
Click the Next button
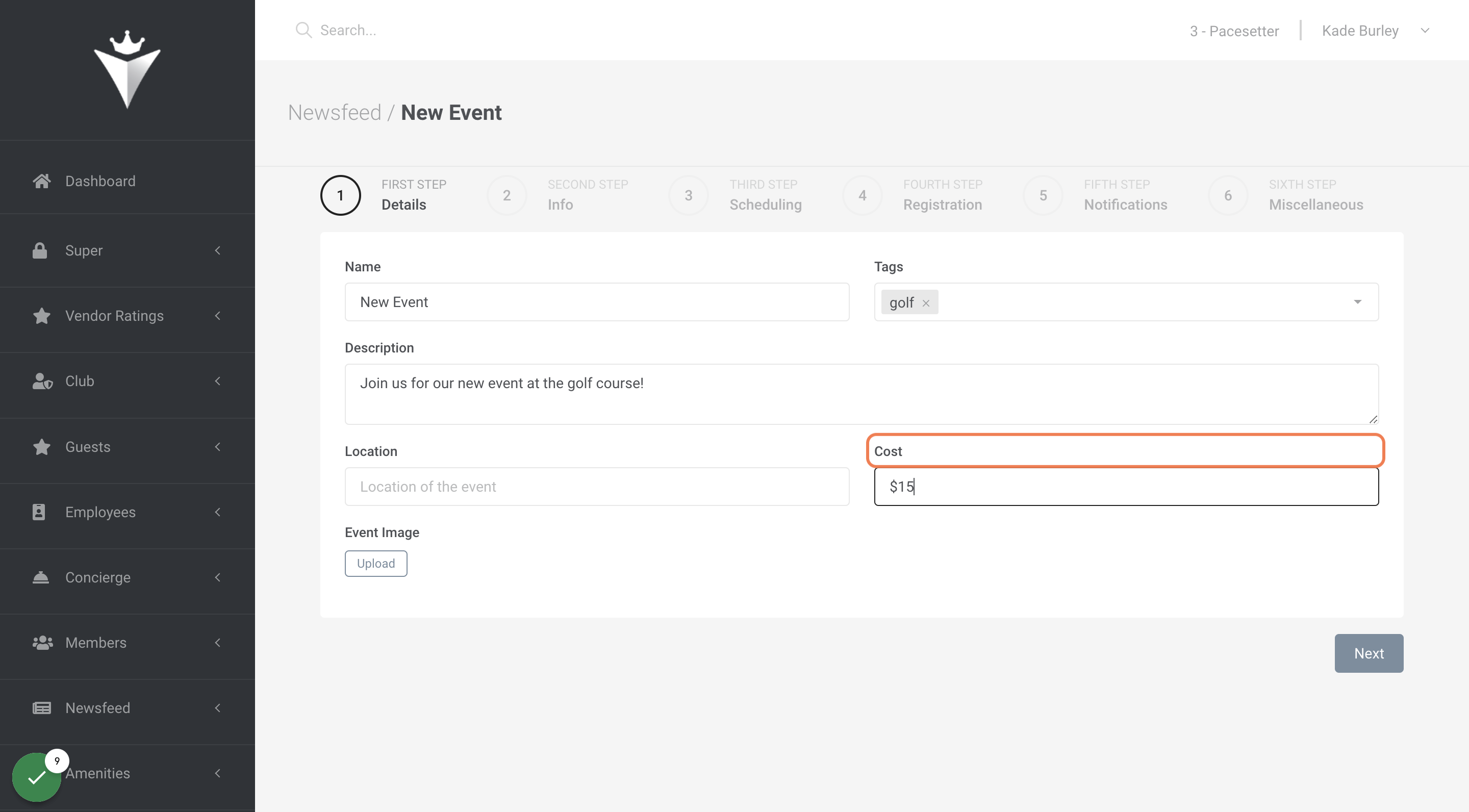[x=1369, y=653]
